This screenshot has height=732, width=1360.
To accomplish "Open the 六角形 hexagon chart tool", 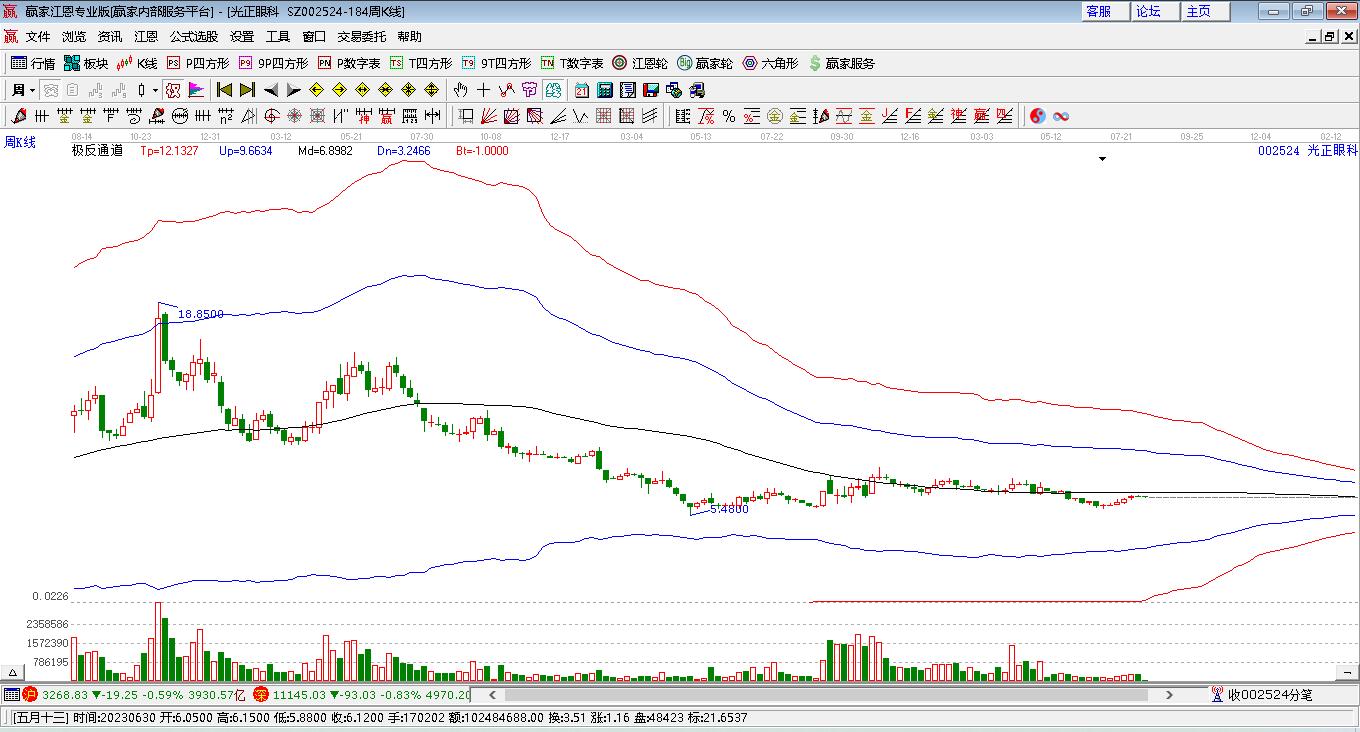I will [x=770, y=63].
